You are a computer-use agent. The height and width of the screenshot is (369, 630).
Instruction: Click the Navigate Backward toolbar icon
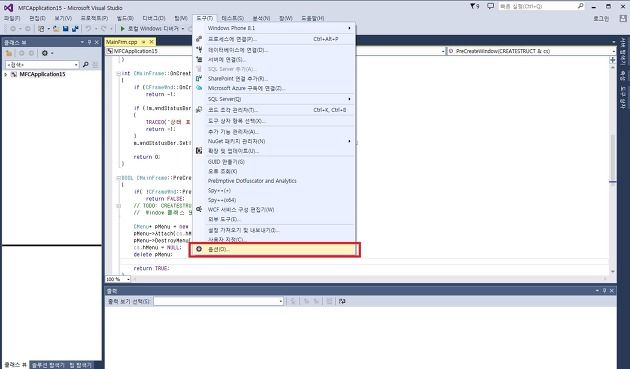coord(13,29)
